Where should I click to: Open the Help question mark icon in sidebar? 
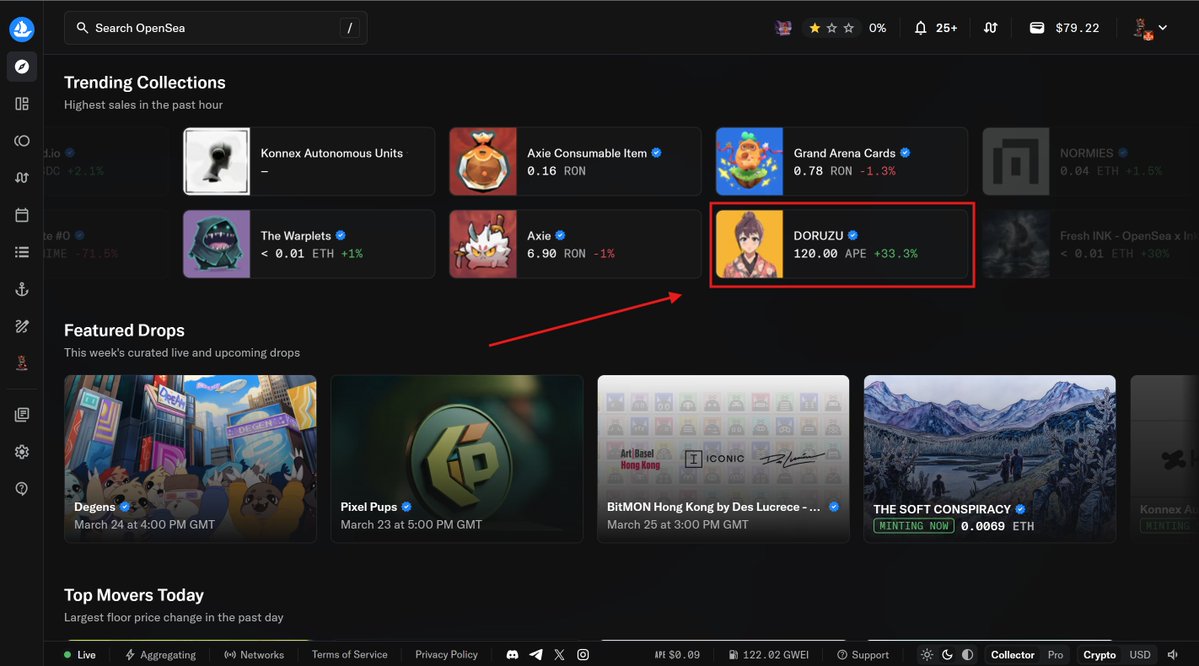(21, 489)
